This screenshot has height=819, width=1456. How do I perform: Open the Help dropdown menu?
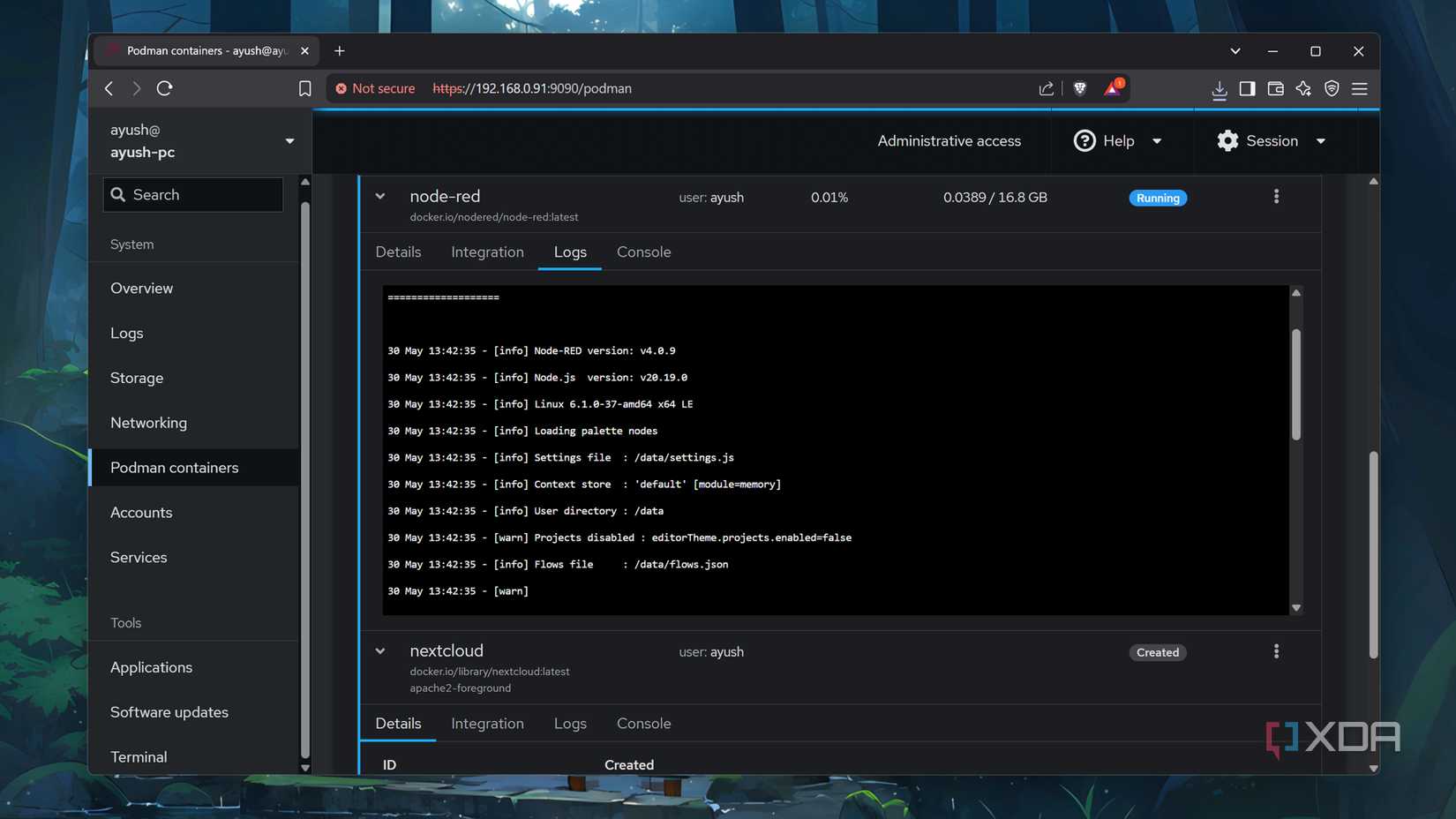(x=1117, y=141)
